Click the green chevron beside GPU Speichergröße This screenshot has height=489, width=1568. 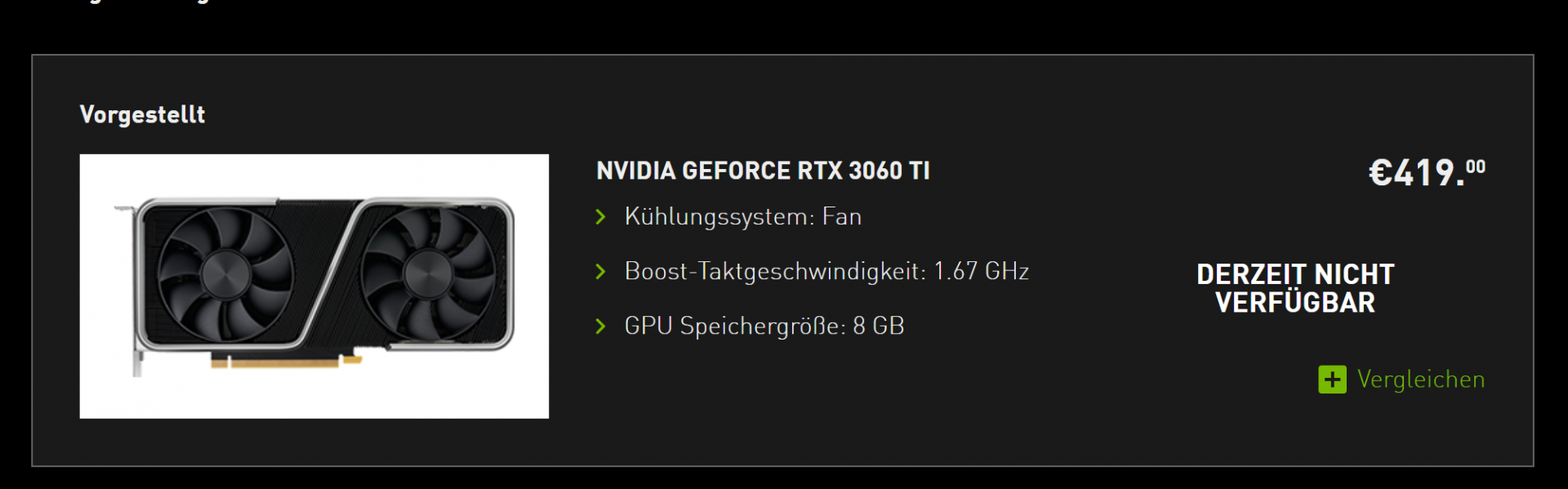601,327
